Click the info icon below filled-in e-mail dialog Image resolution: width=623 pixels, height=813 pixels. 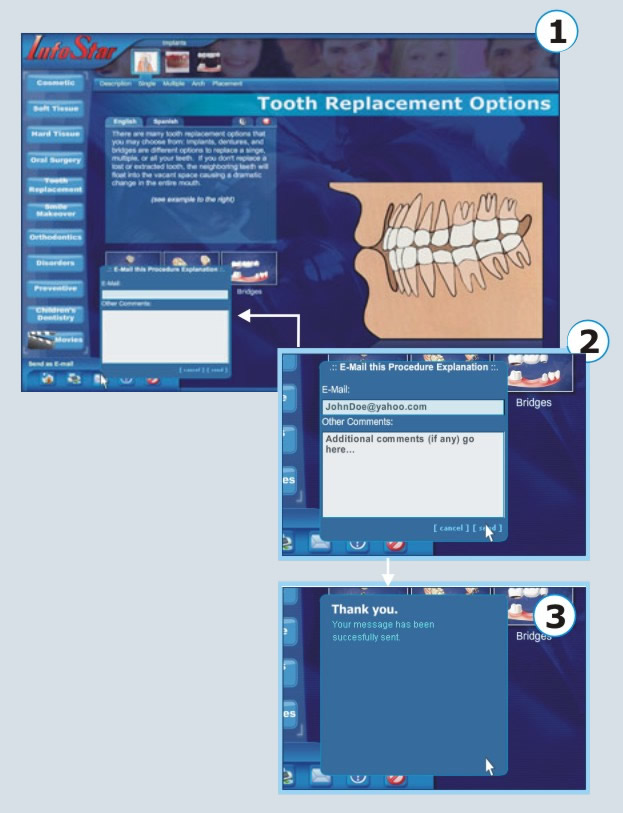tap(358, 544)
